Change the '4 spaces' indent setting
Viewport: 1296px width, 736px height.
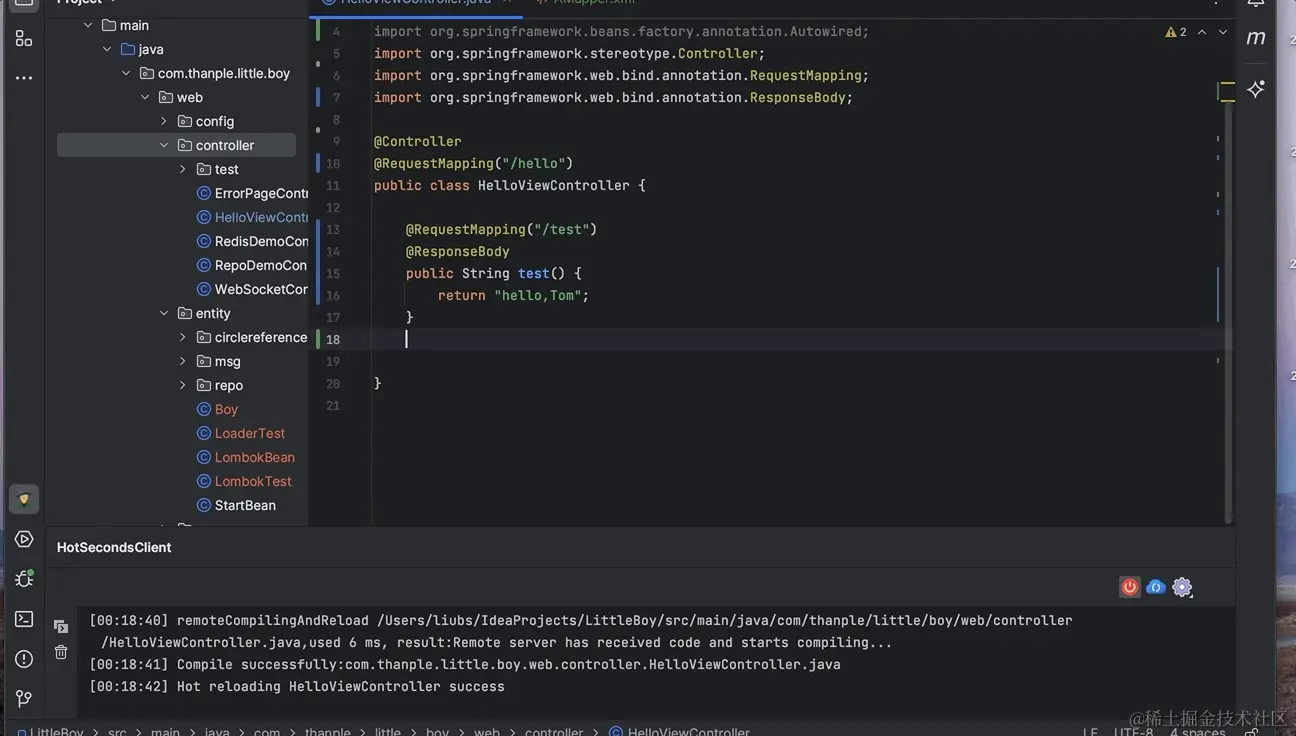[x=1198, y=732]
